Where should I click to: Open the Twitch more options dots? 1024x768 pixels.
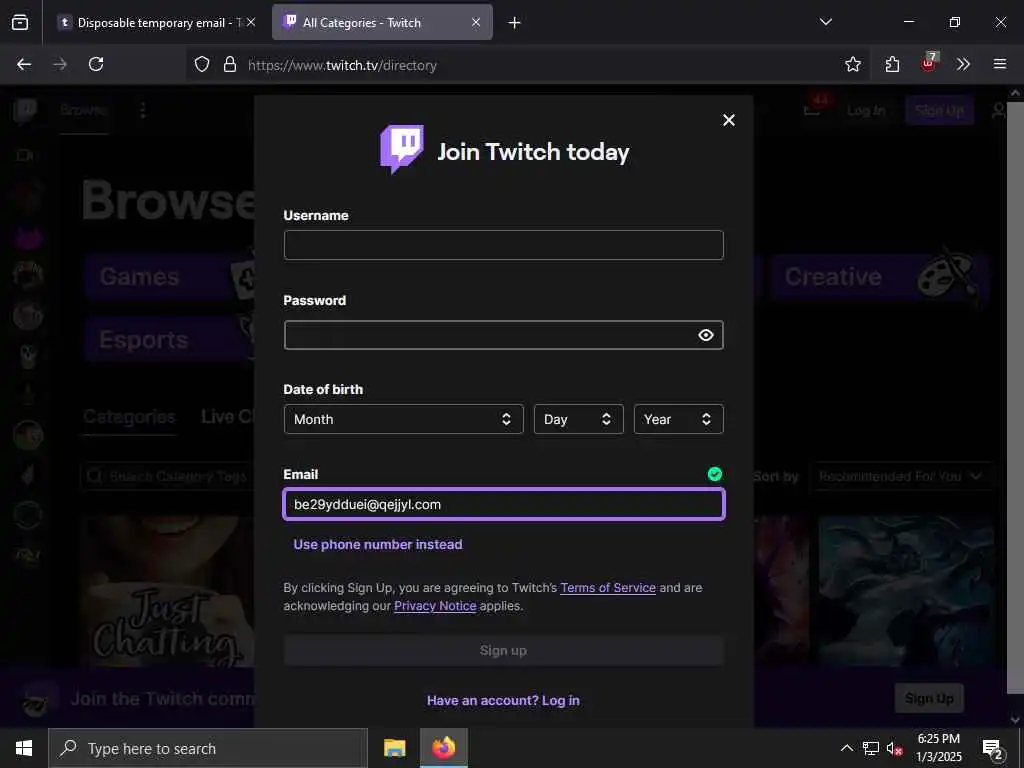[x=142, y=110]
